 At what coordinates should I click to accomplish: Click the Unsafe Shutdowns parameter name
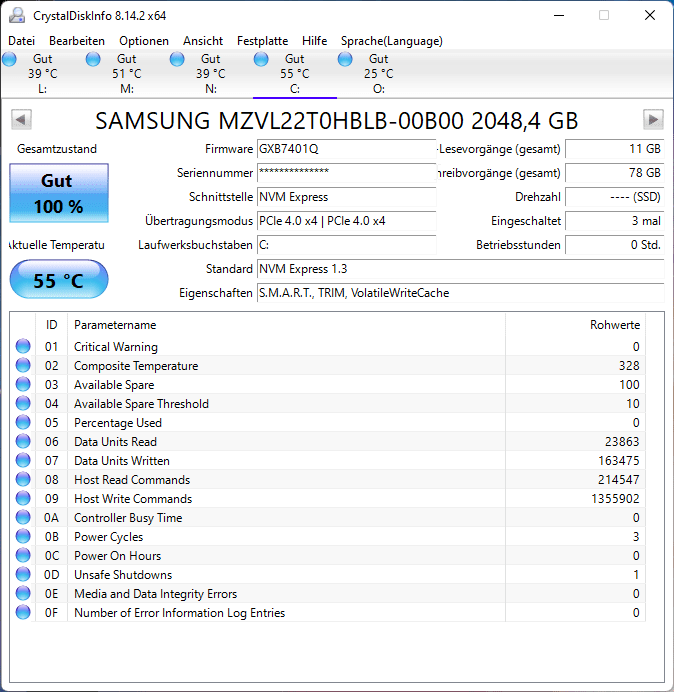pos(123,575)
